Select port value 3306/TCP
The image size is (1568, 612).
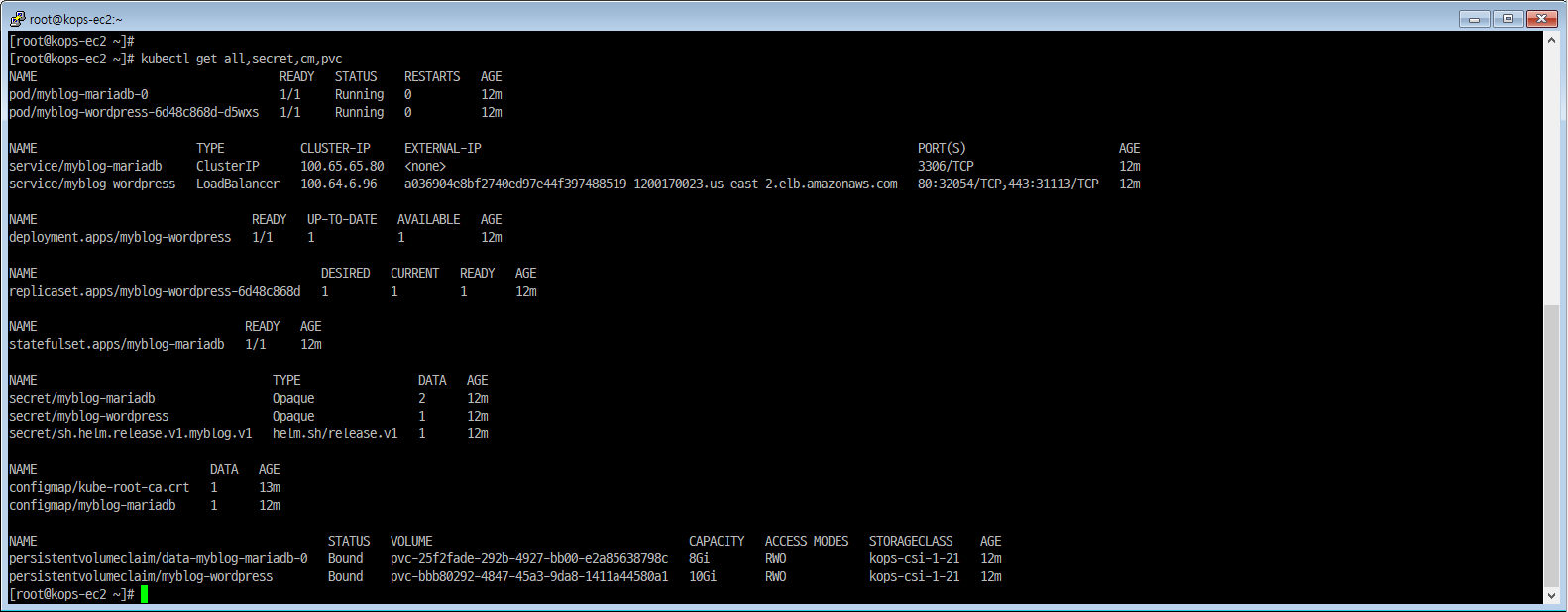click(x=946, y=166)
